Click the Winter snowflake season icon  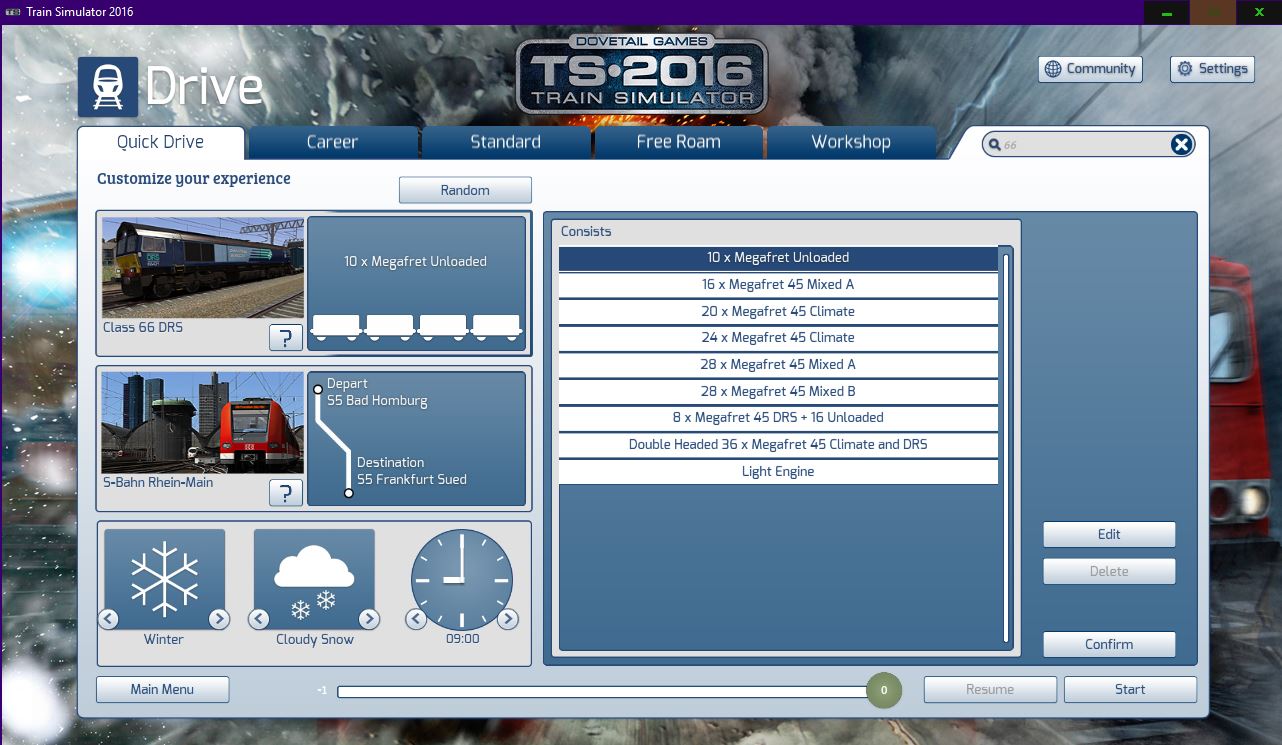pos(164,579)
